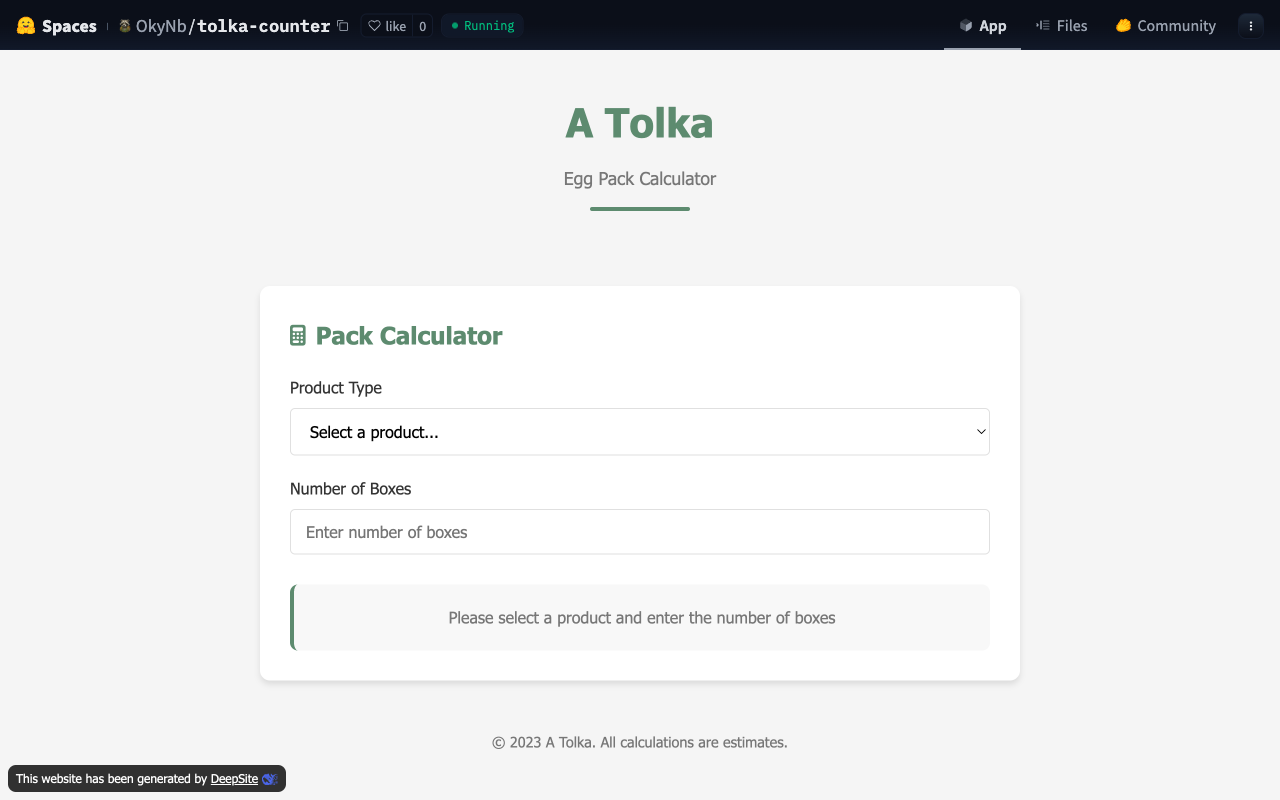Screen dimensions: 1280x800
Task: Open the Product Type dropdown
Action: pyautogui.click(x=639, y=432)
